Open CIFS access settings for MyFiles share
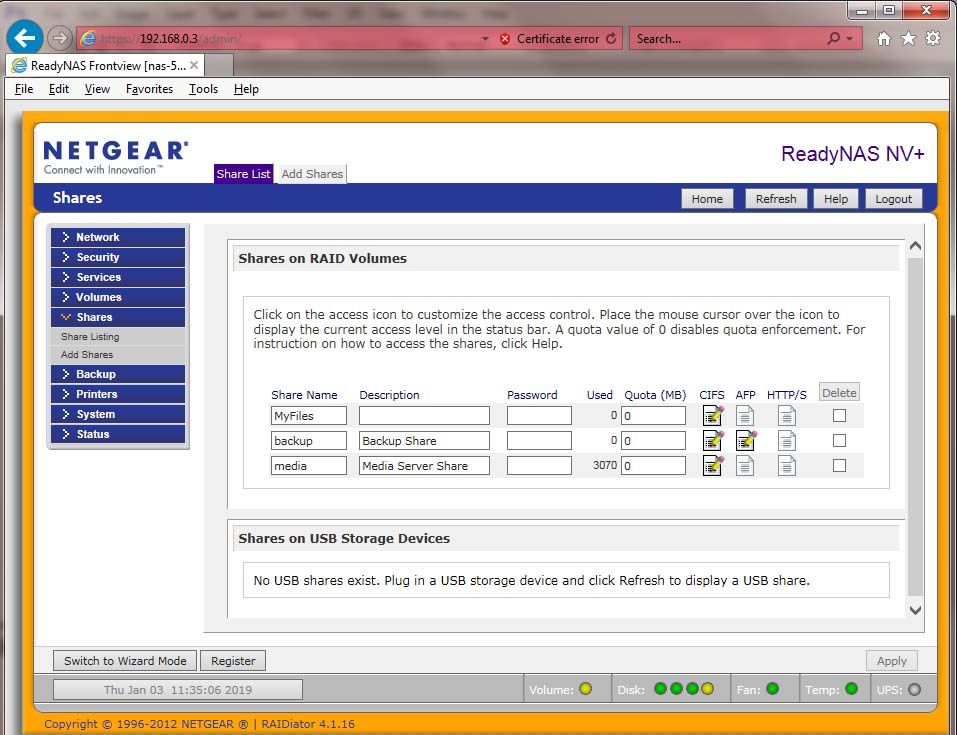The width and height of the screenshot is (957, 735). [712, 415]
